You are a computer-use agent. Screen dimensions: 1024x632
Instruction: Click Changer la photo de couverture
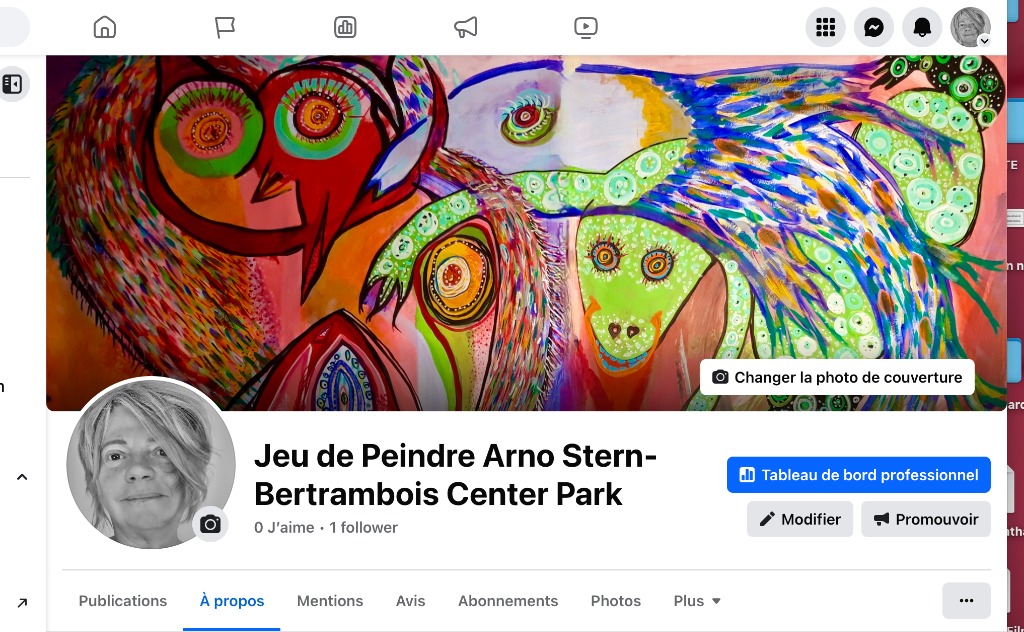(x=837, y=377)
